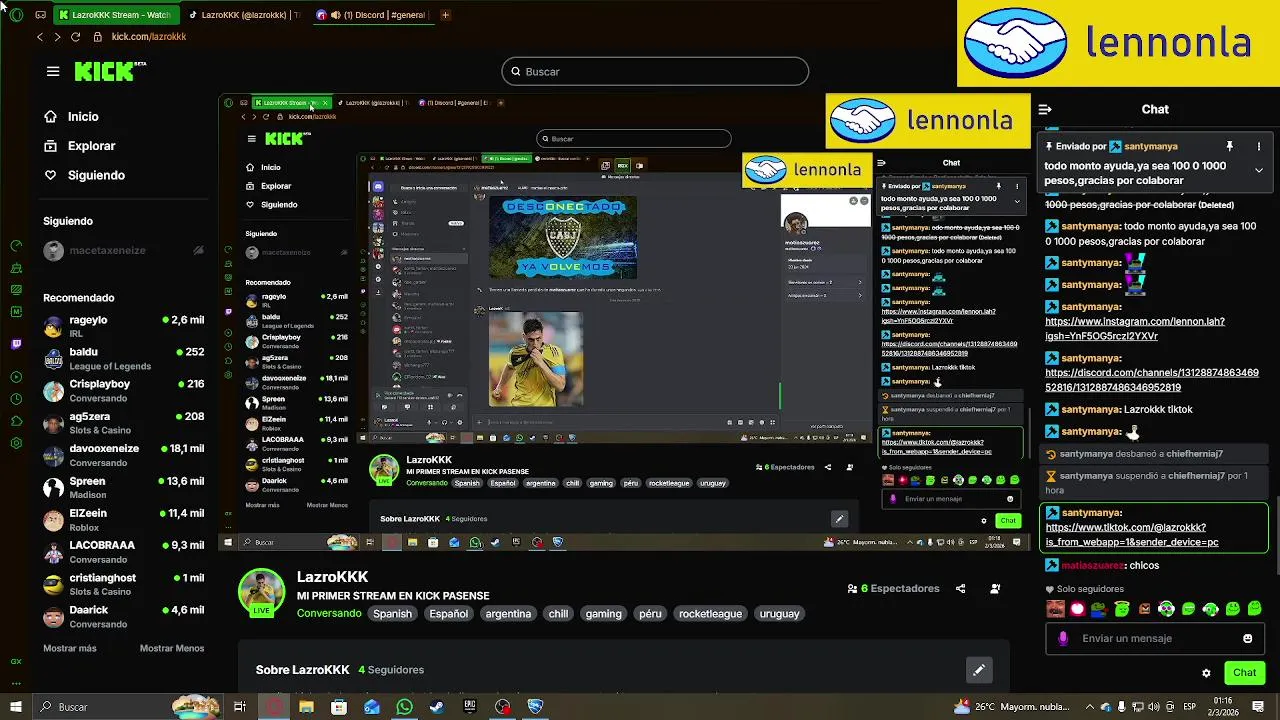This screenshot has height=720, width=1280.
Task: Select the Spanish tag
Action: tap(392, 614)
